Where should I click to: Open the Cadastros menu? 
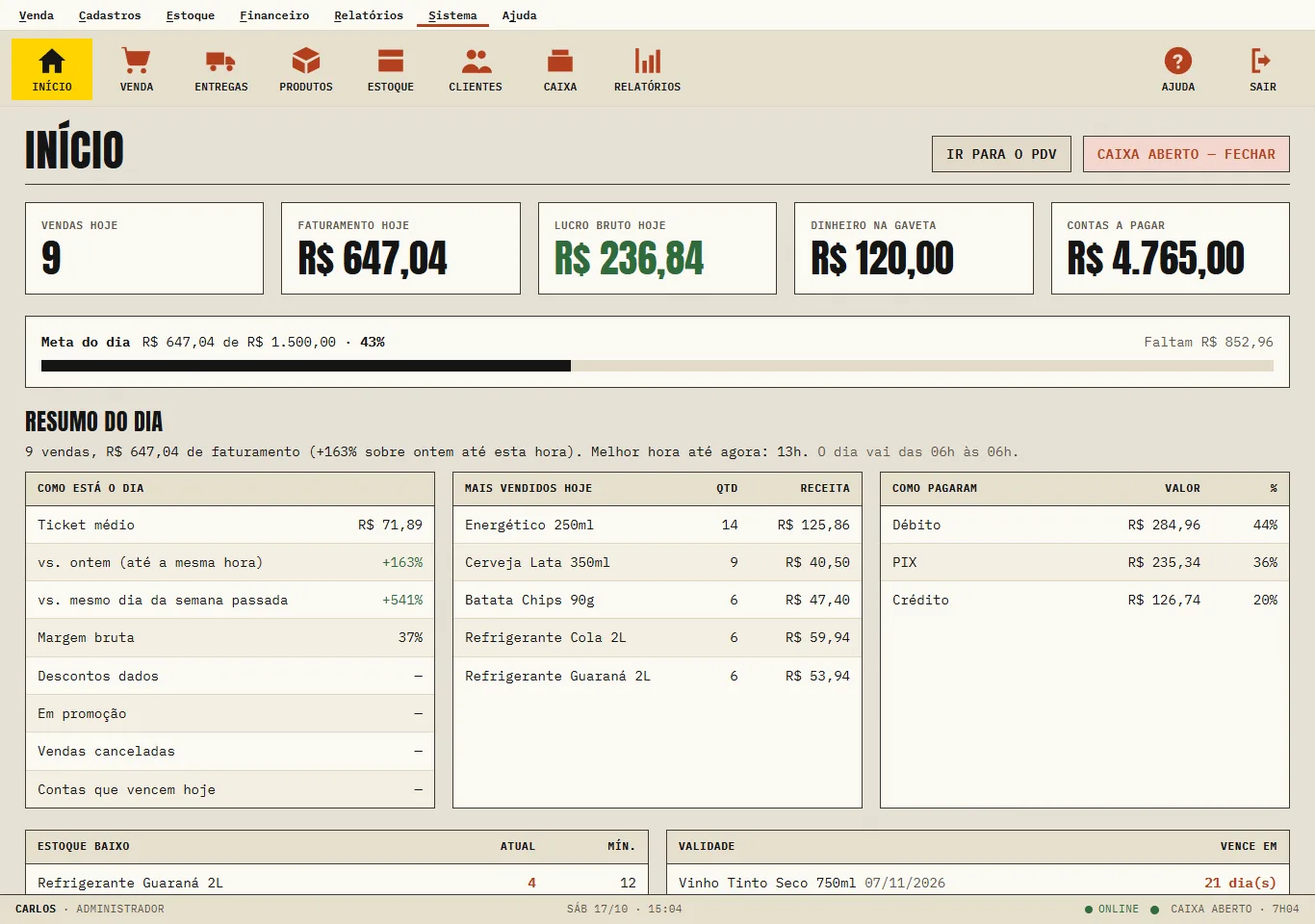(110, 15)
